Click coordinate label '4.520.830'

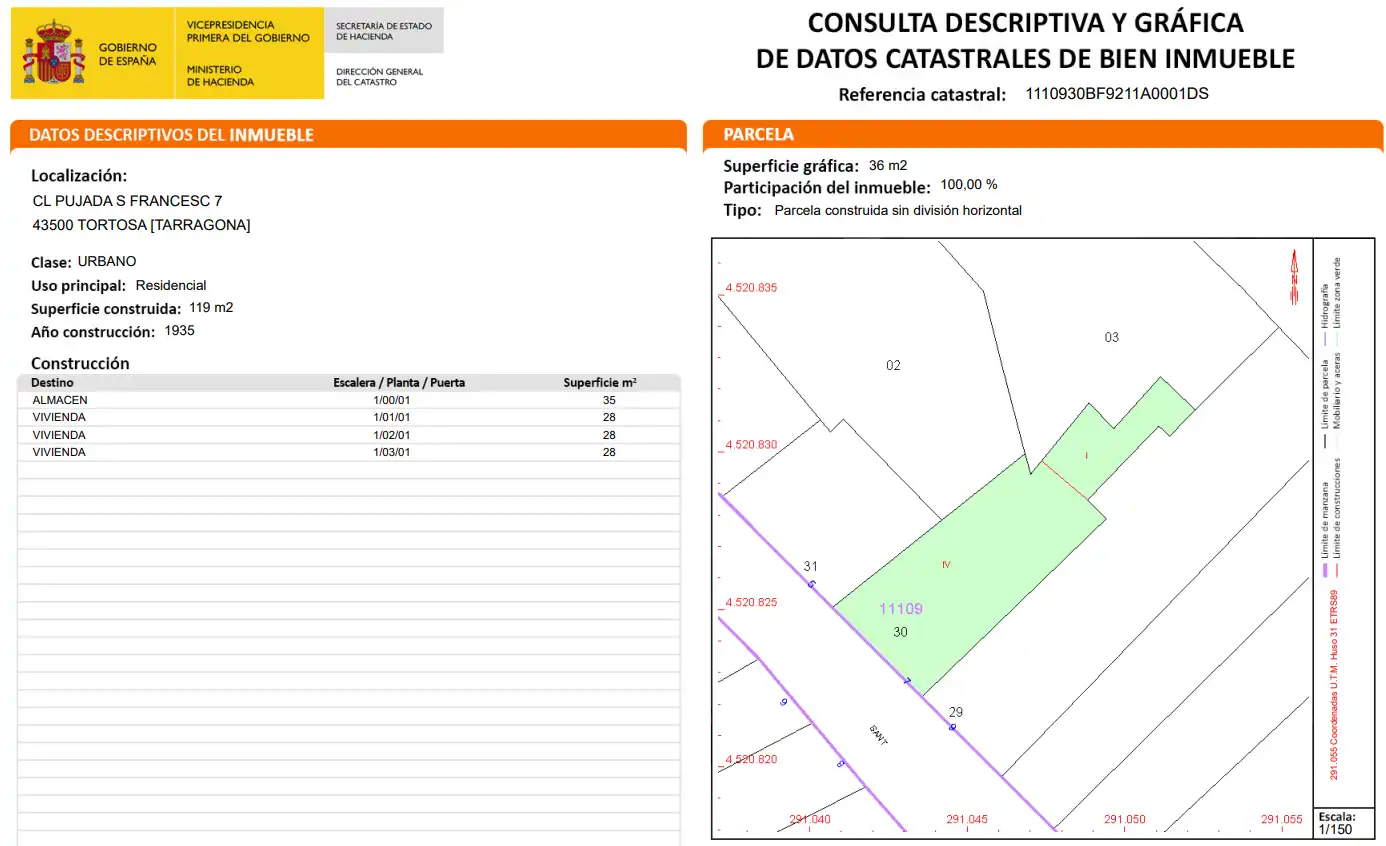click(751, 445)
